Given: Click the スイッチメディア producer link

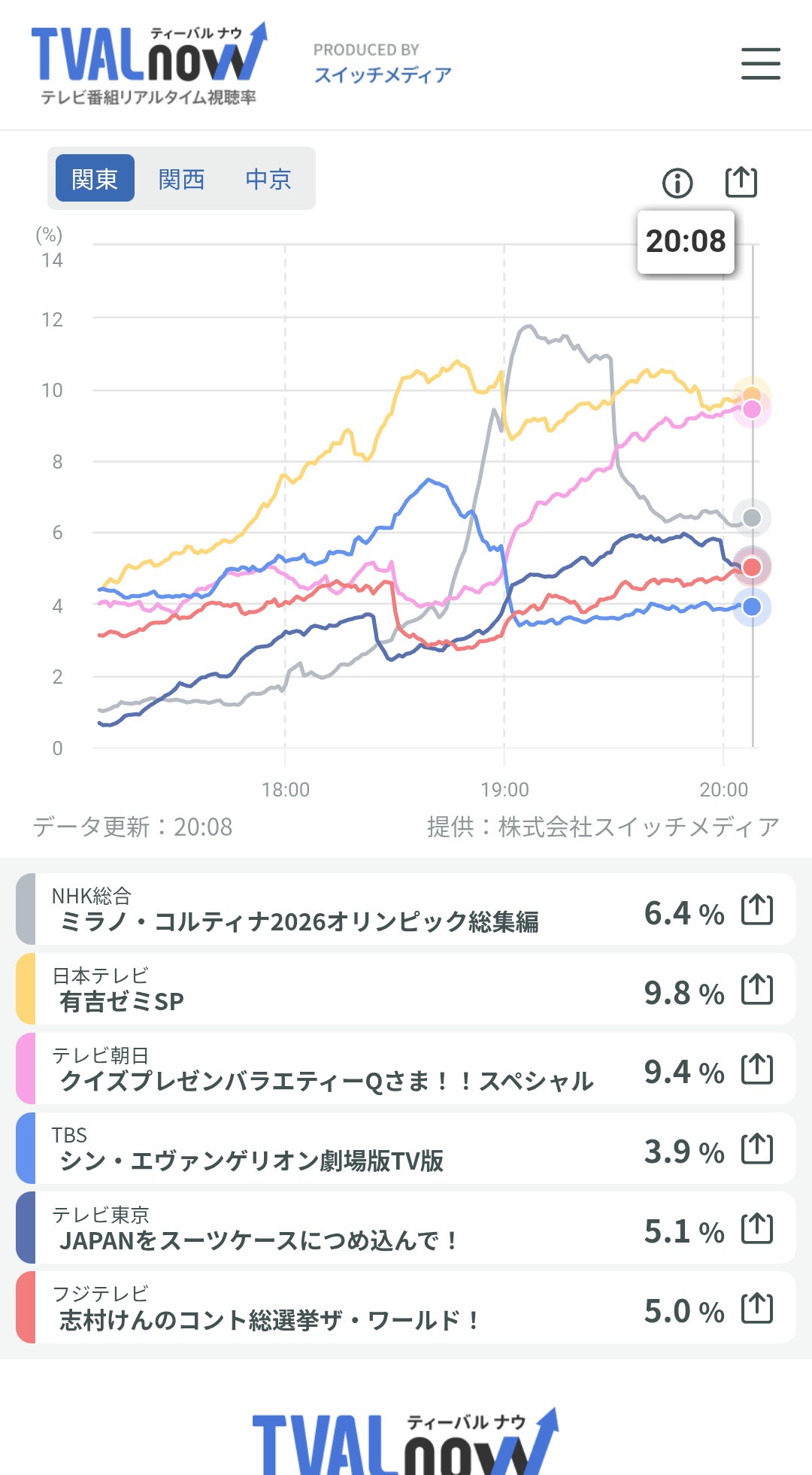Looking at the screenshot, I should (383, 74).
